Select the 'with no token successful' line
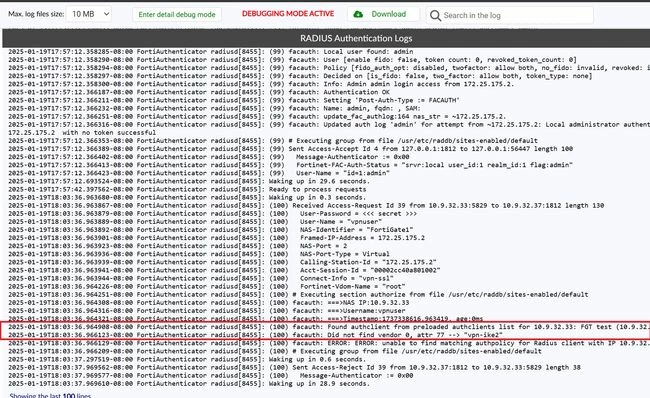 (x=82, y=133)
